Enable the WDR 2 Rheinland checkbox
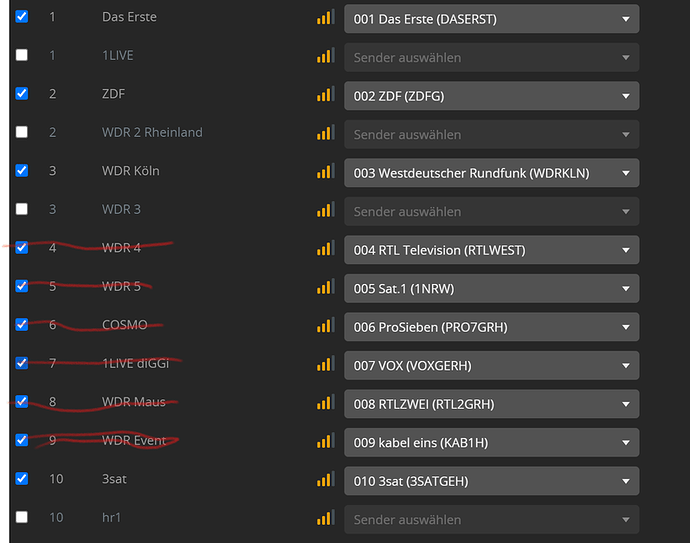 pyautogui.click(x=22, y=132)
